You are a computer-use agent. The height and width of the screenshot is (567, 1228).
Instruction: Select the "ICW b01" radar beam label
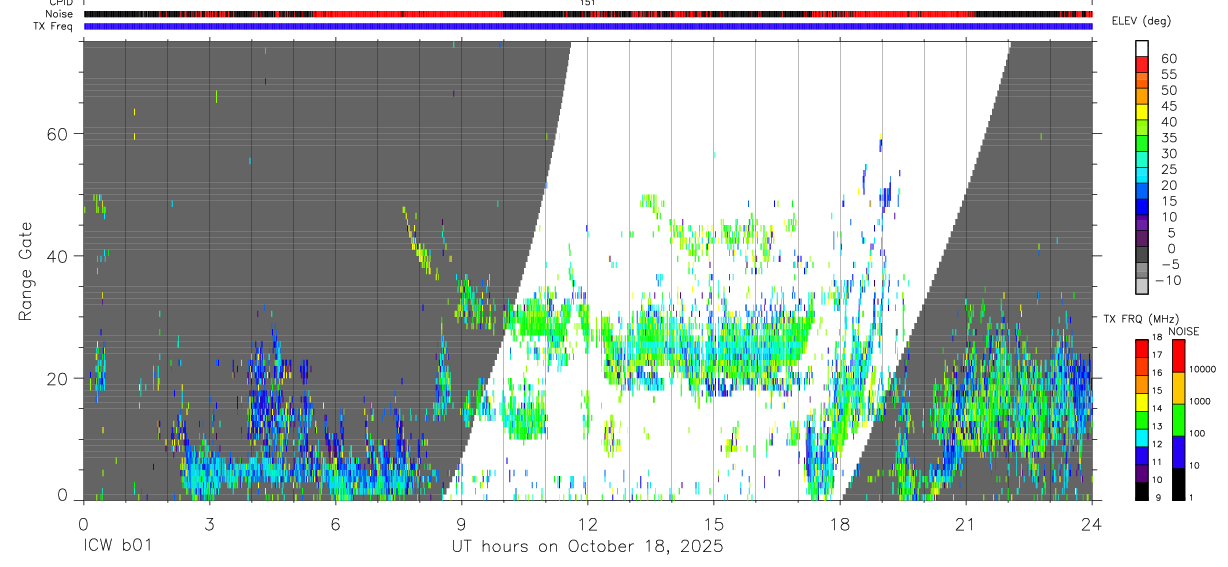point(116,547)
